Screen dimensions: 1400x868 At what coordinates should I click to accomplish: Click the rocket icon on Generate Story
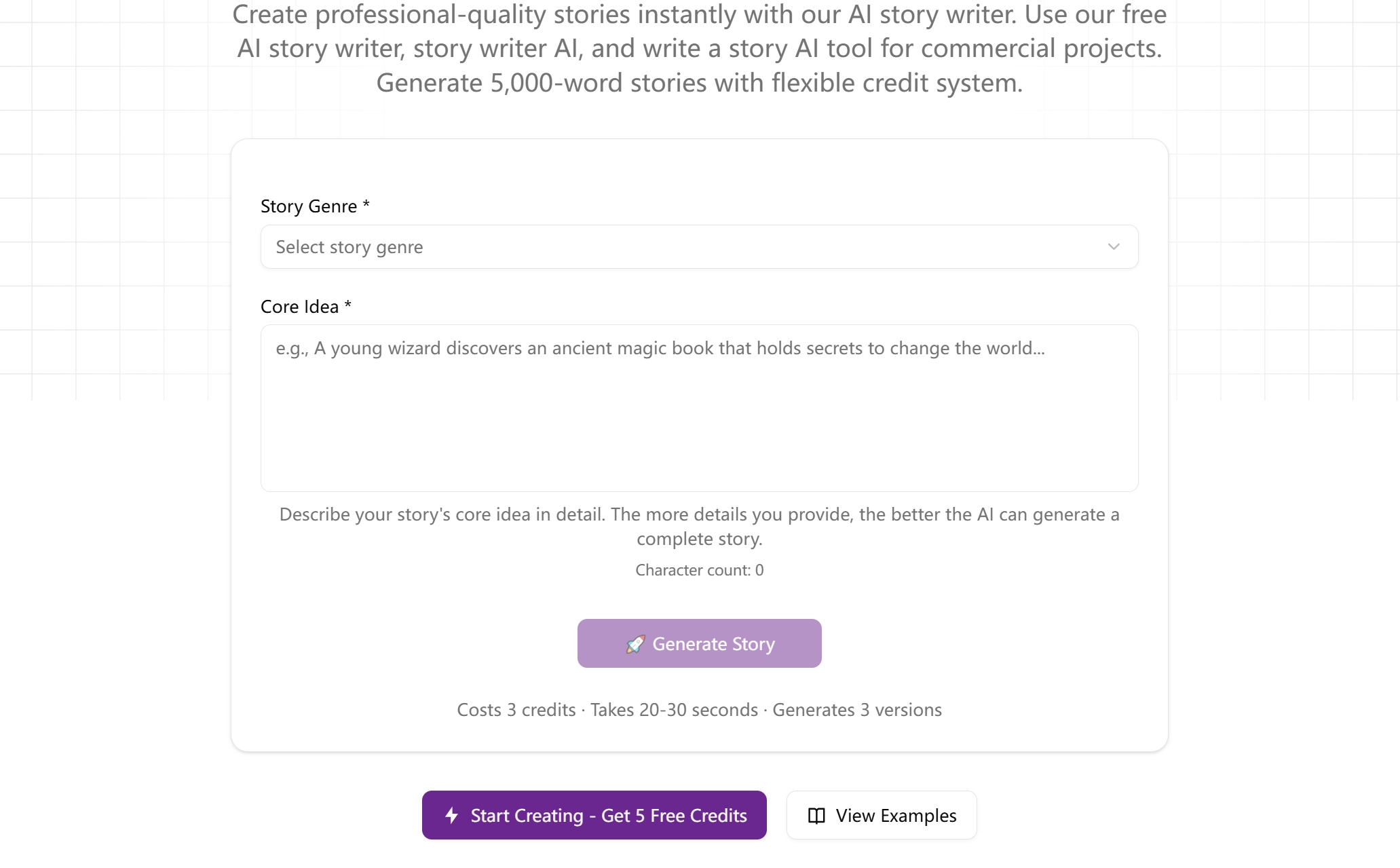635,644
